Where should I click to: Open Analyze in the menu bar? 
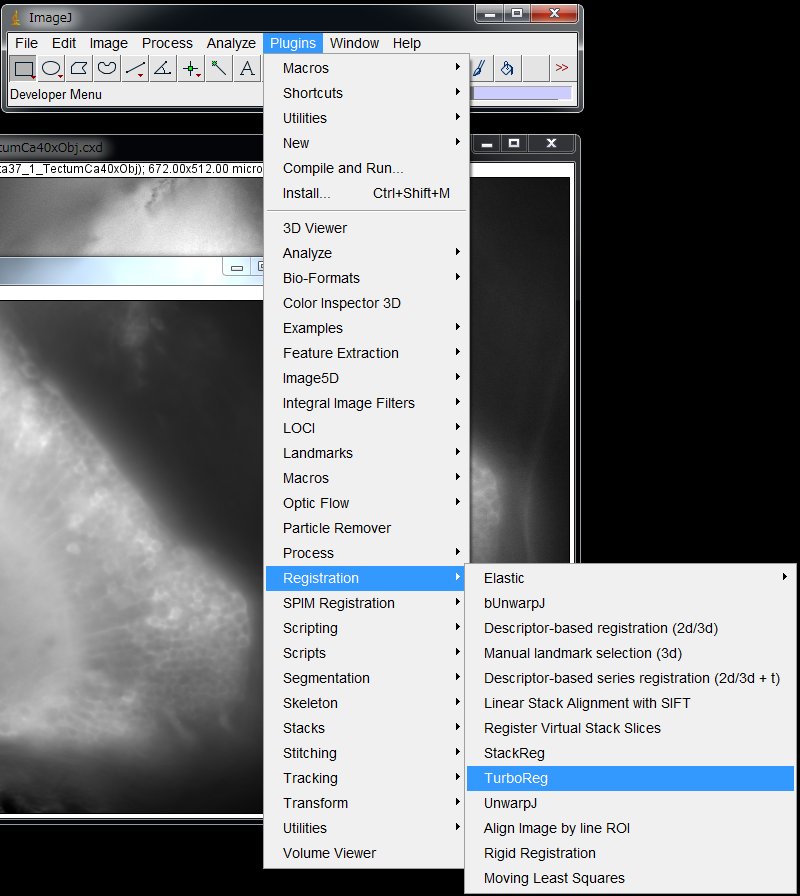(x=231, y=43)
